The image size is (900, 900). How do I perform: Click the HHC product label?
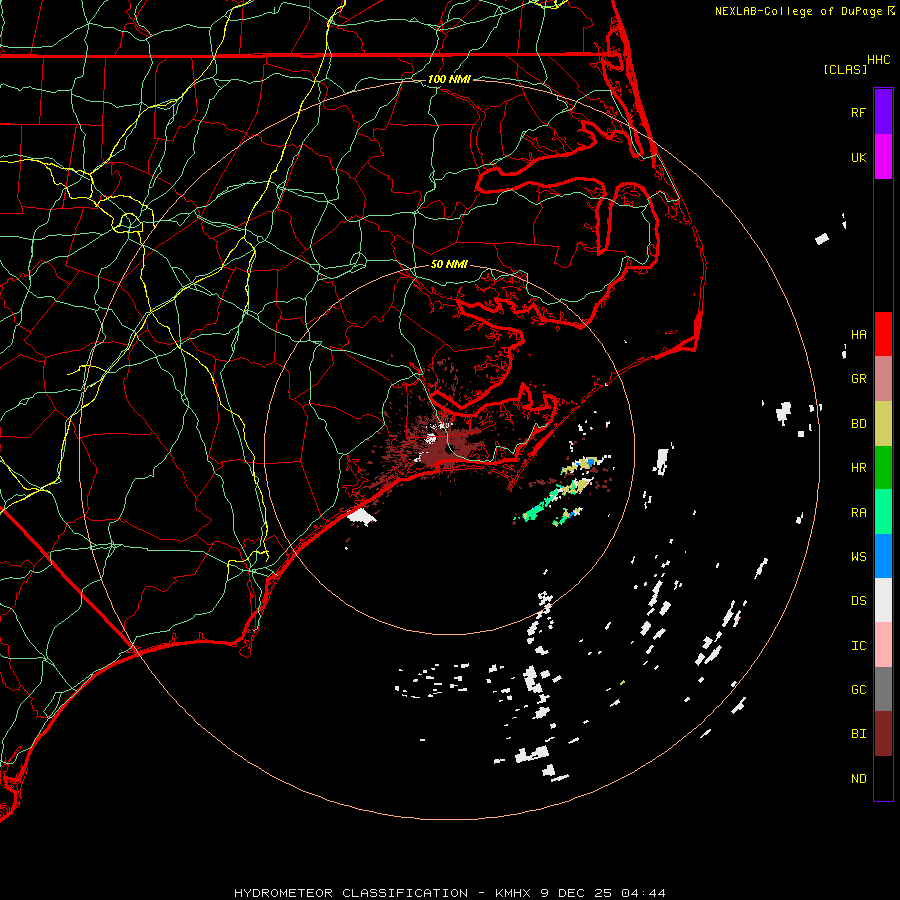pyautogui.click(x=879, y=60)
